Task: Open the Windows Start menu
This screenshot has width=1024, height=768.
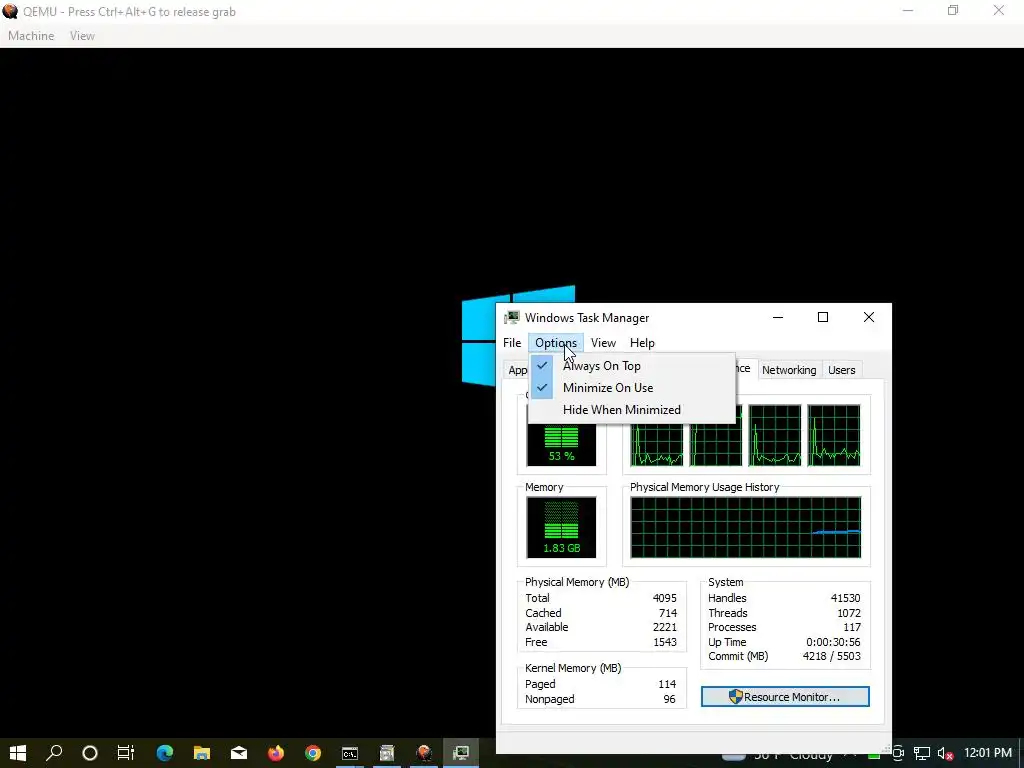Action: [18, 753]
